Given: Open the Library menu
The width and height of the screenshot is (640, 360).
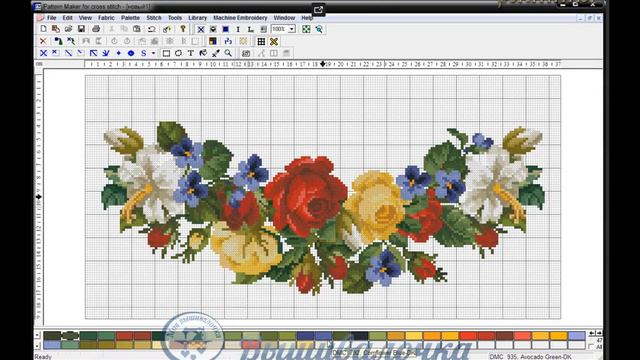Looking at the screenshot, I should [198, 18].
